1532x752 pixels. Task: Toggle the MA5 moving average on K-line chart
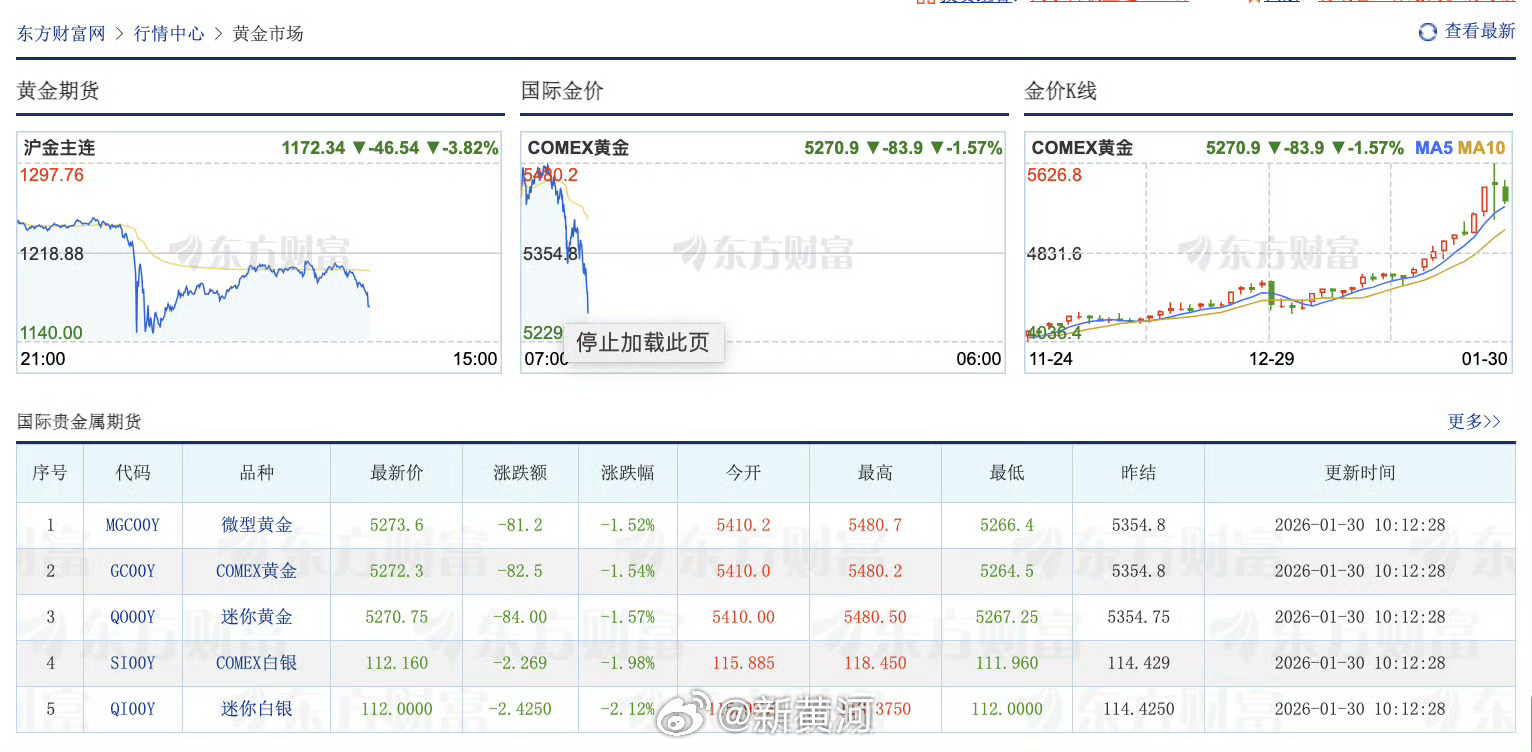coord(1435,147)
